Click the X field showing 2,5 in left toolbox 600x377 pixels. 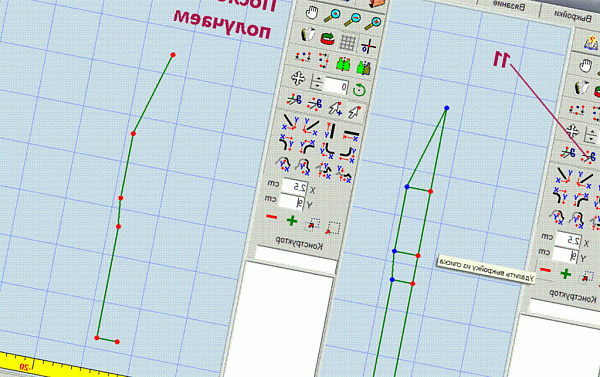click(295, 186)
